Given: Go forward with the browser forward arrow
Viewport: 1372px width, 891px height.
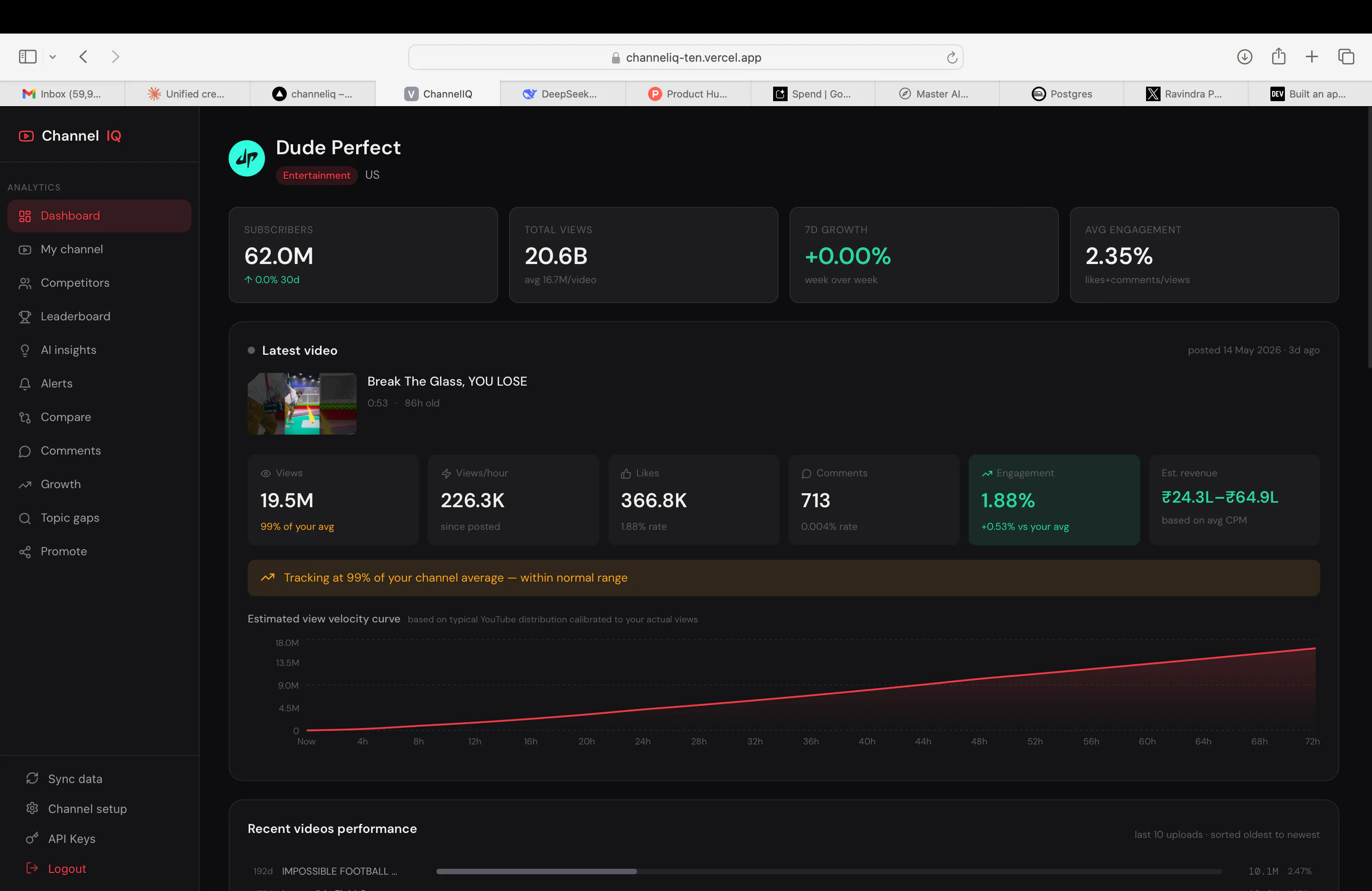Looking at the screenshot, I should point(115,56).
